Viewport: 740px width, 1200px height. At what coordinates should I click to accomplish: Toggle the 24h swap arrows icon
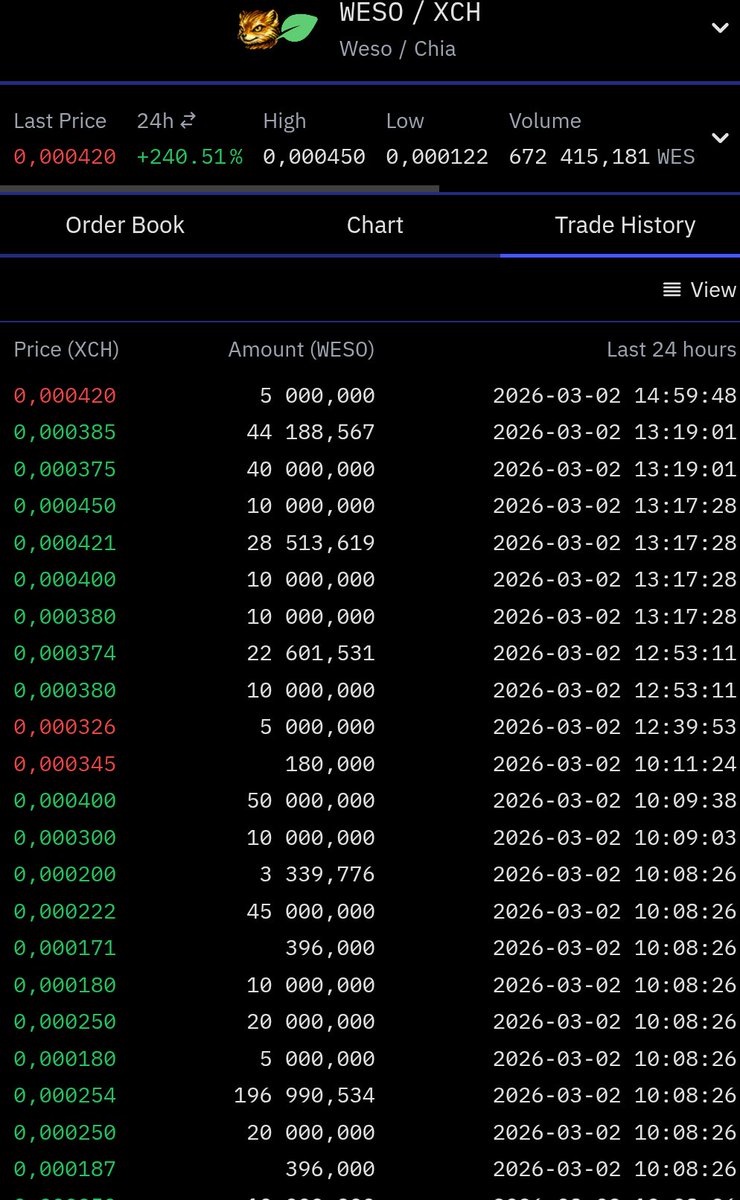tap(187, 120)
